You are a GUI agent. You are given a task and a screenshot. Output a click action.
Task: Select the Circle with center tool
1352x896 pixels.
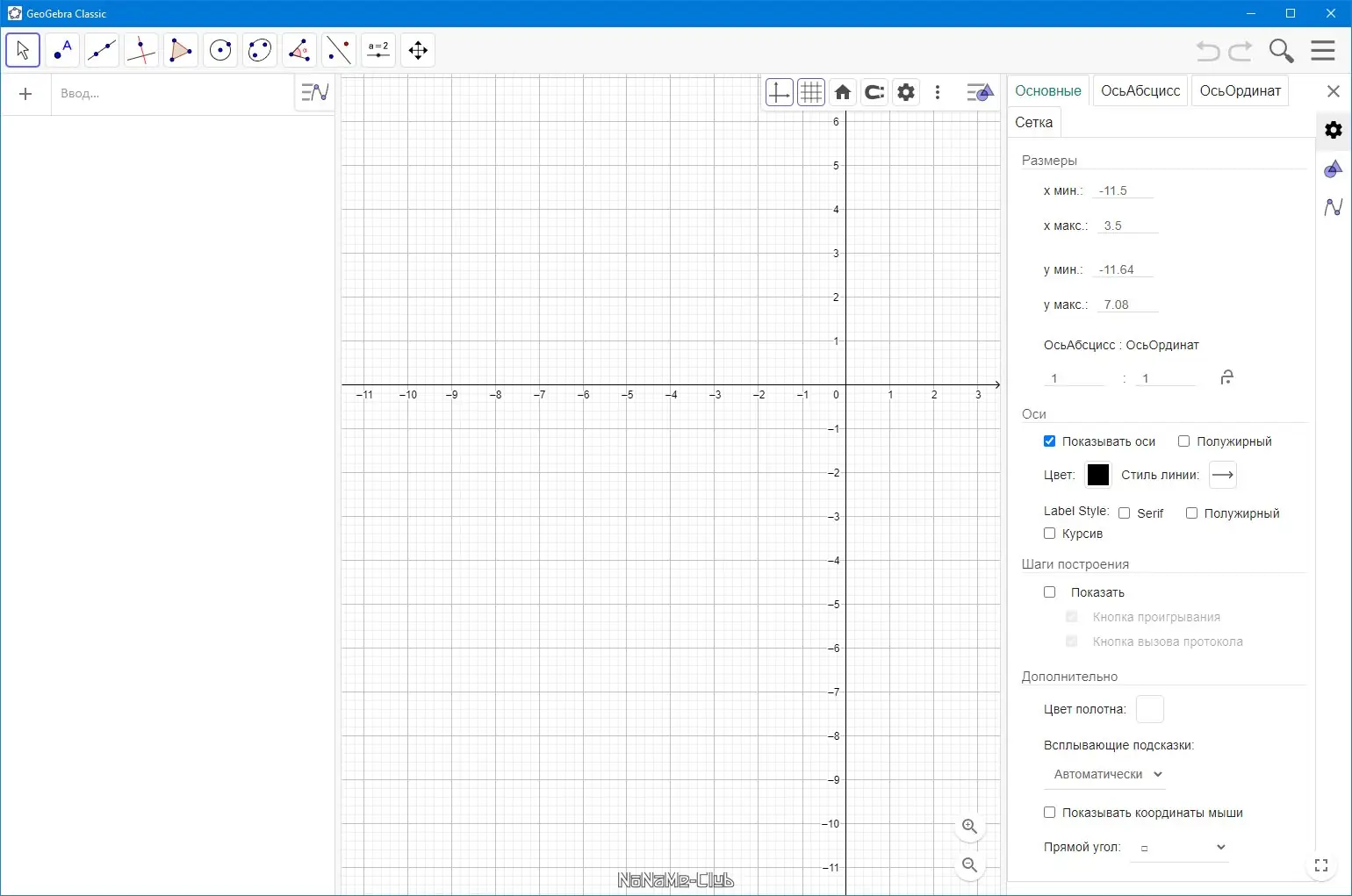point(220,50)
